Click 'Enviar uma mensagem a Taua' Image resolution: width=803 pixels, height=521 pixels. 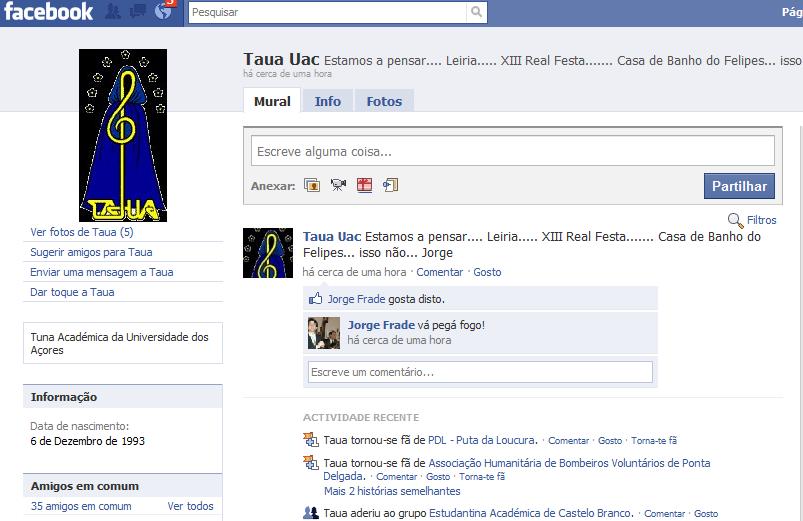101,272
